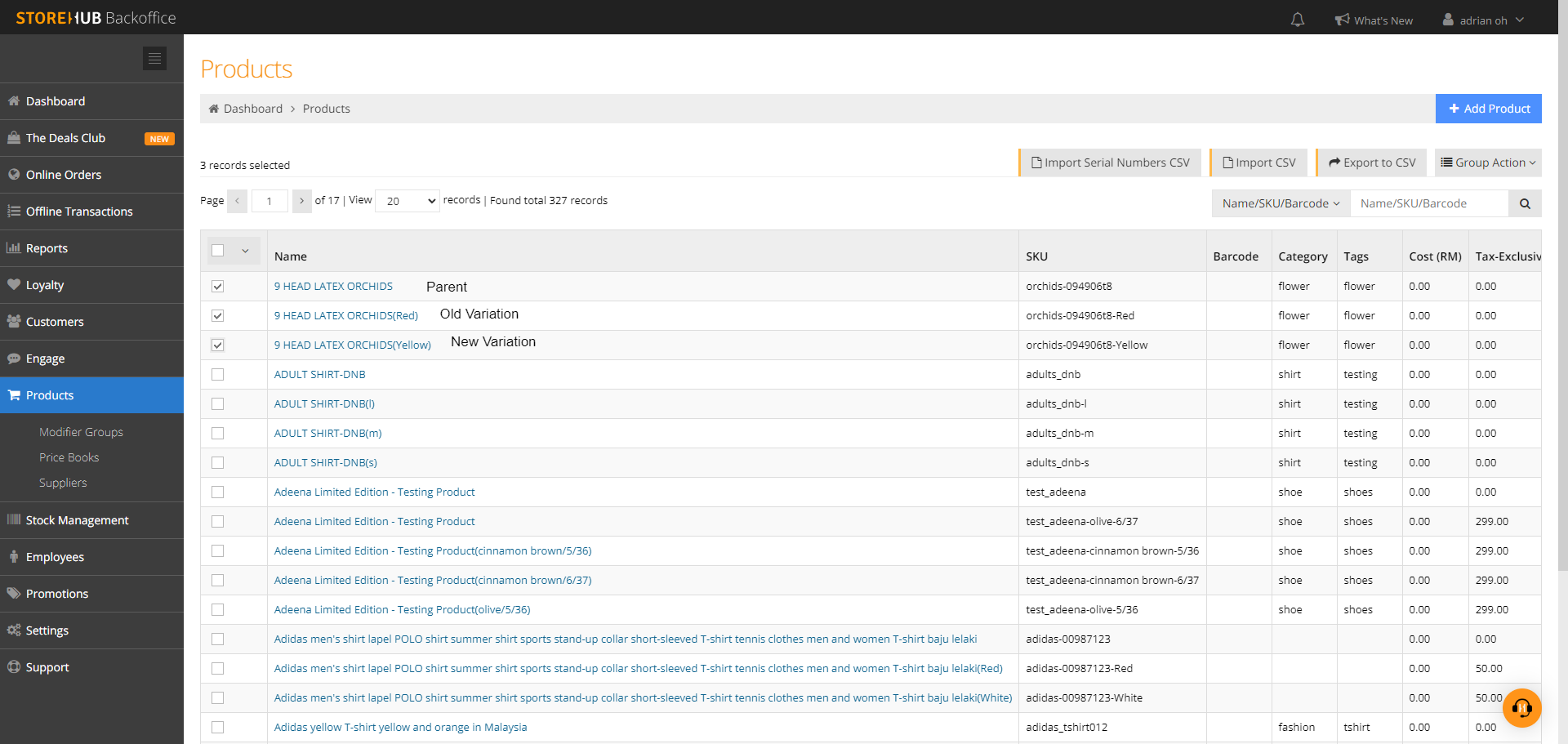
Task: Click the Online Orders globe icon
Action: 14,175
